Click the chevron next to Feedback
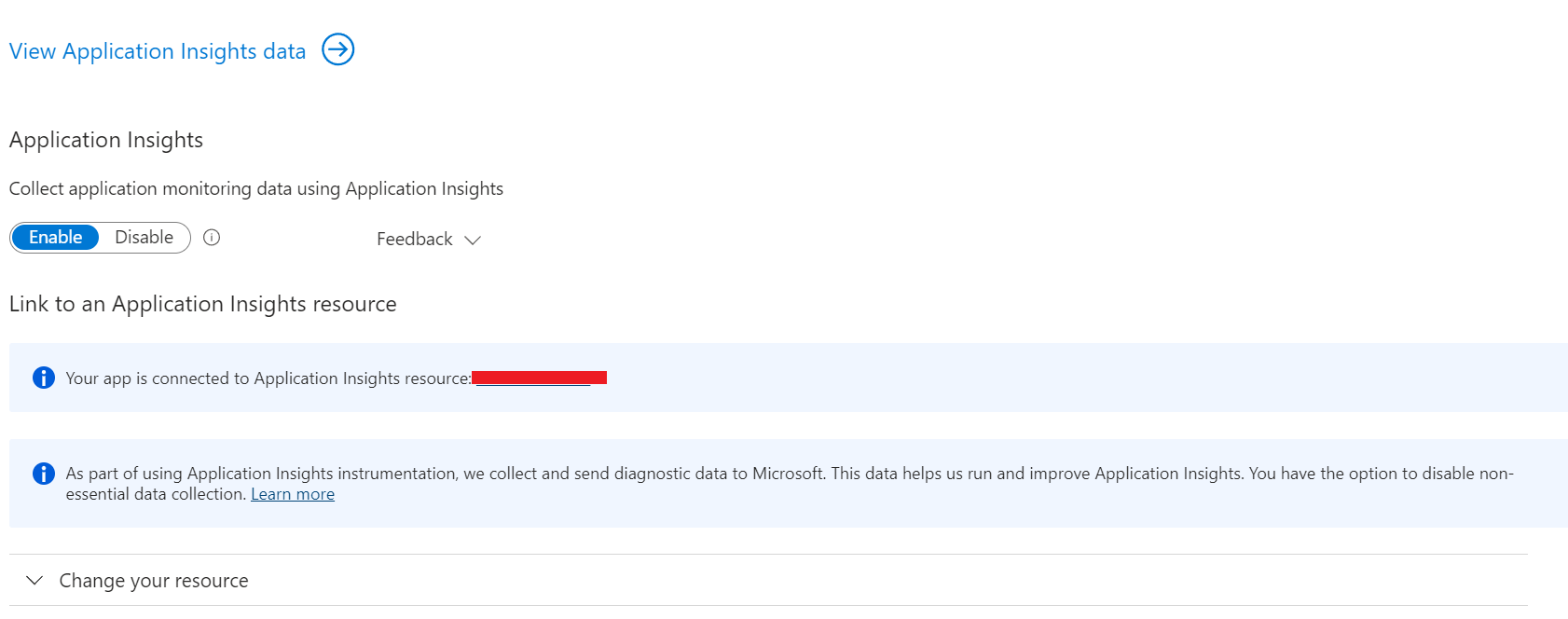This screenshot has width=1568, height=619. [473, 240]
